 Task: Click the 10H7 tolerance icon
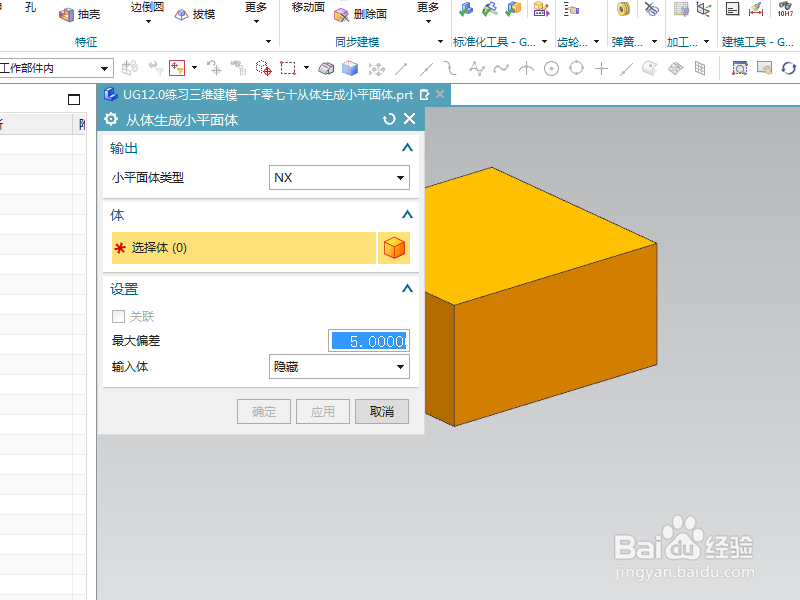(x=786, y=11)
